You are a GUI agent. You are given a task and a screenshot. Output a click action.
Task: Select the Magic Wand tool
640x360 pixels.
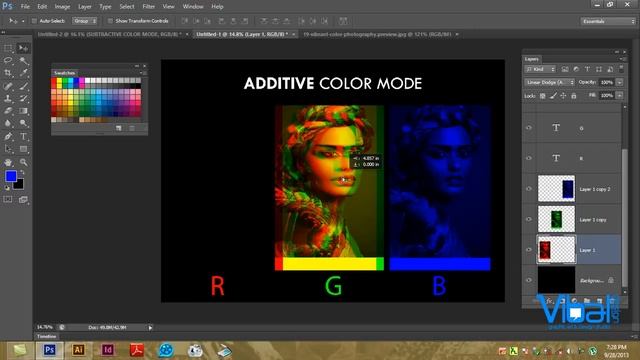pos(23,61)
